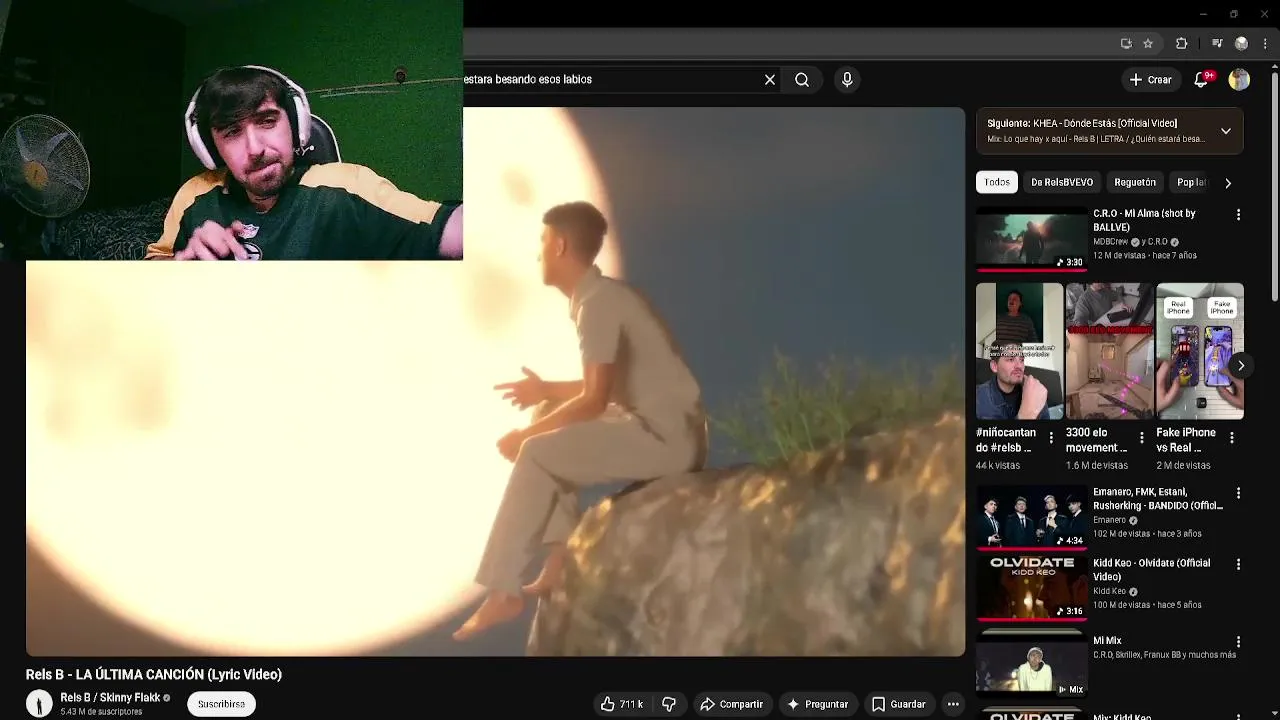Show more filter chips with right arrow
Image resolution: width=1280 pixels, height=720 pixels.
point(1228,183)
